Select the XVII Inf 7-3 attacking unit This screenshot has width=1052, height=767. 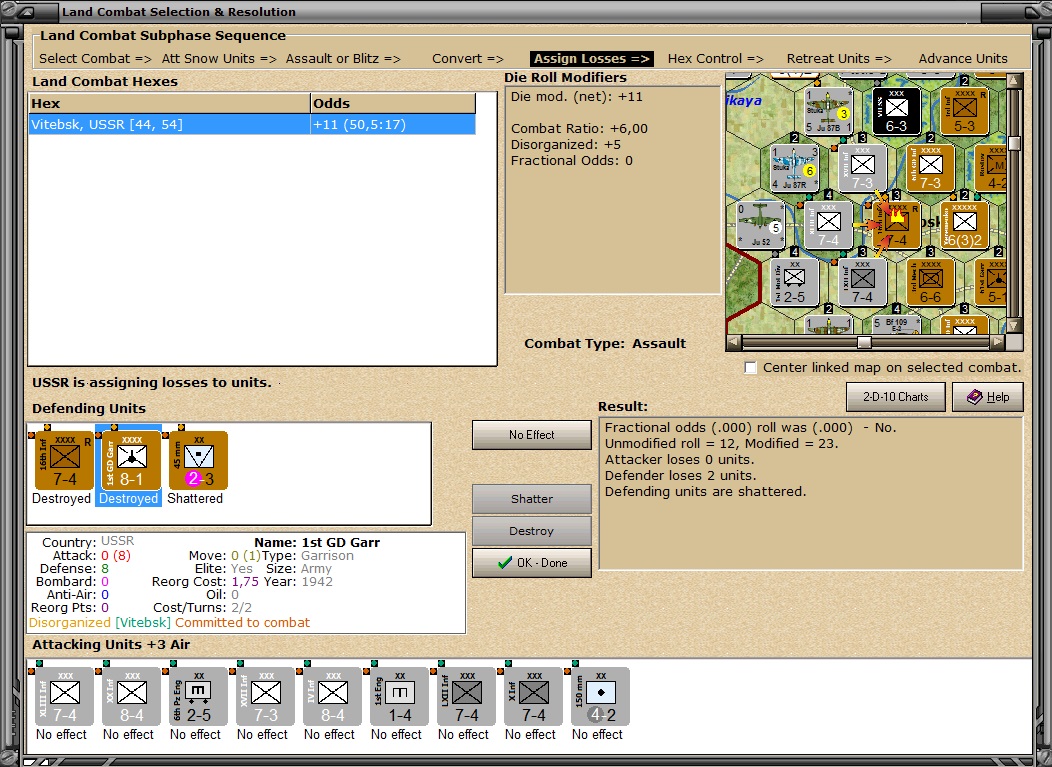266,697
